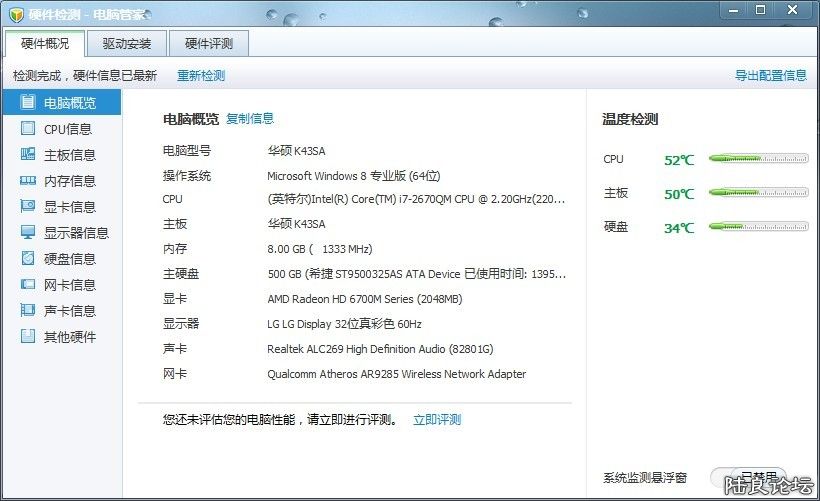Switch to the 硬件评测 tab
Screen dimensions: 820x501
click(209, 44)
